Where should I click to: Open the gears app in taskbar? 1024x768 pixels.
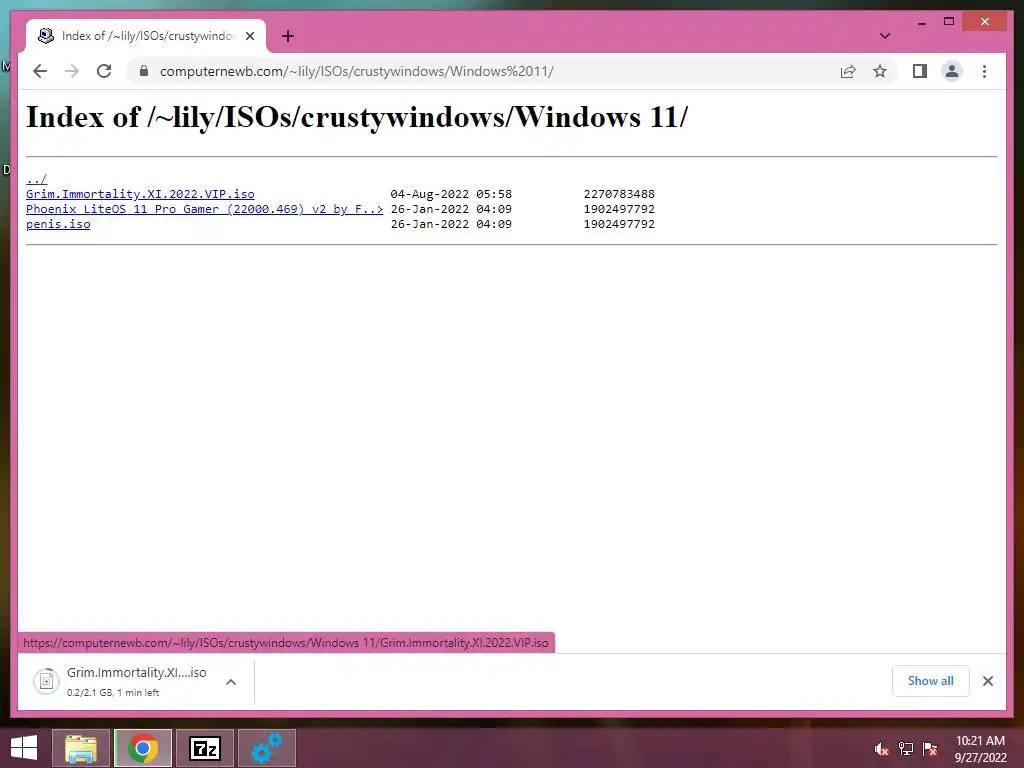(266, 748)
